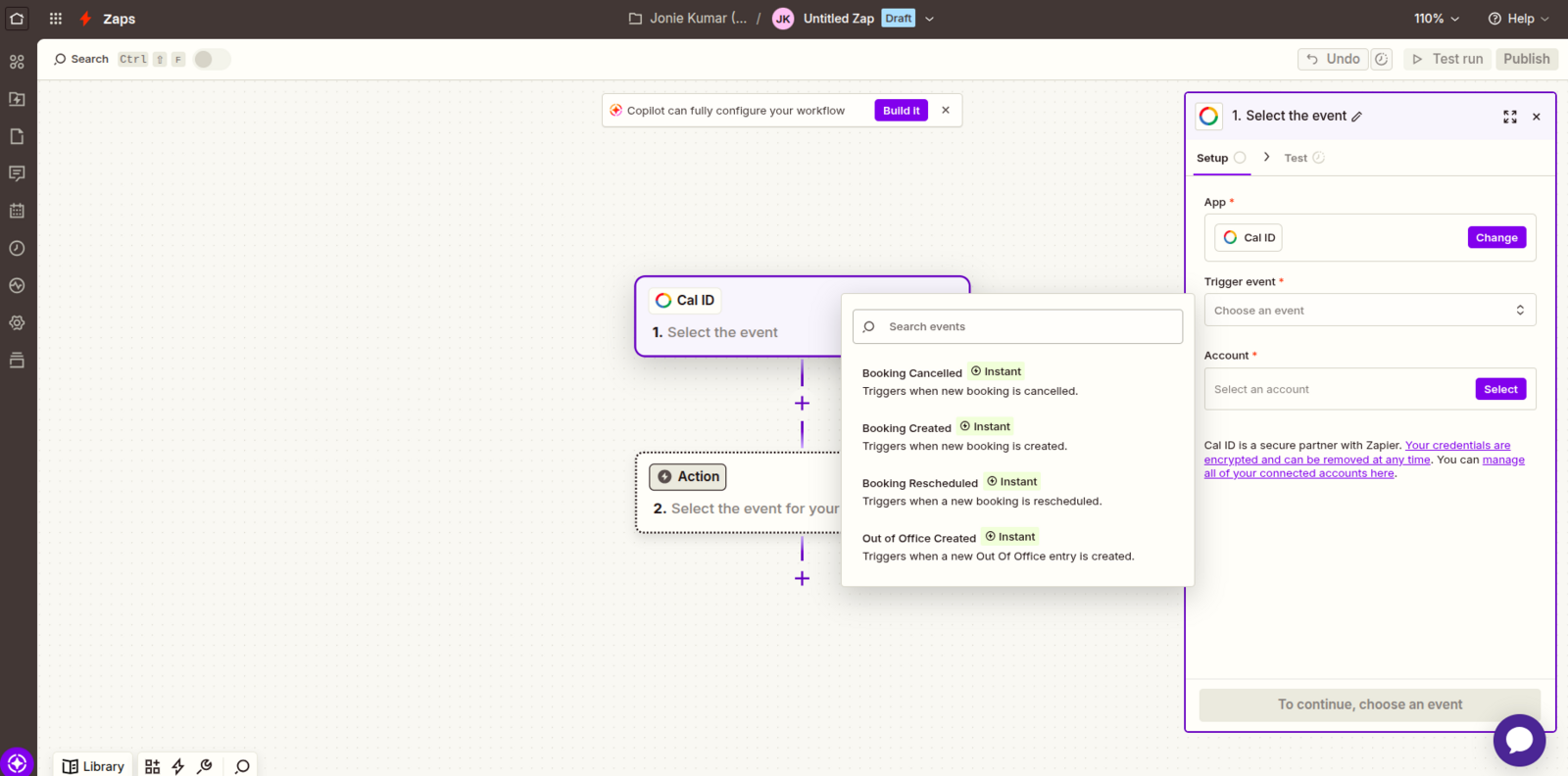
Task: Open the chat support bubble
Action: [x=1519, y=740]
